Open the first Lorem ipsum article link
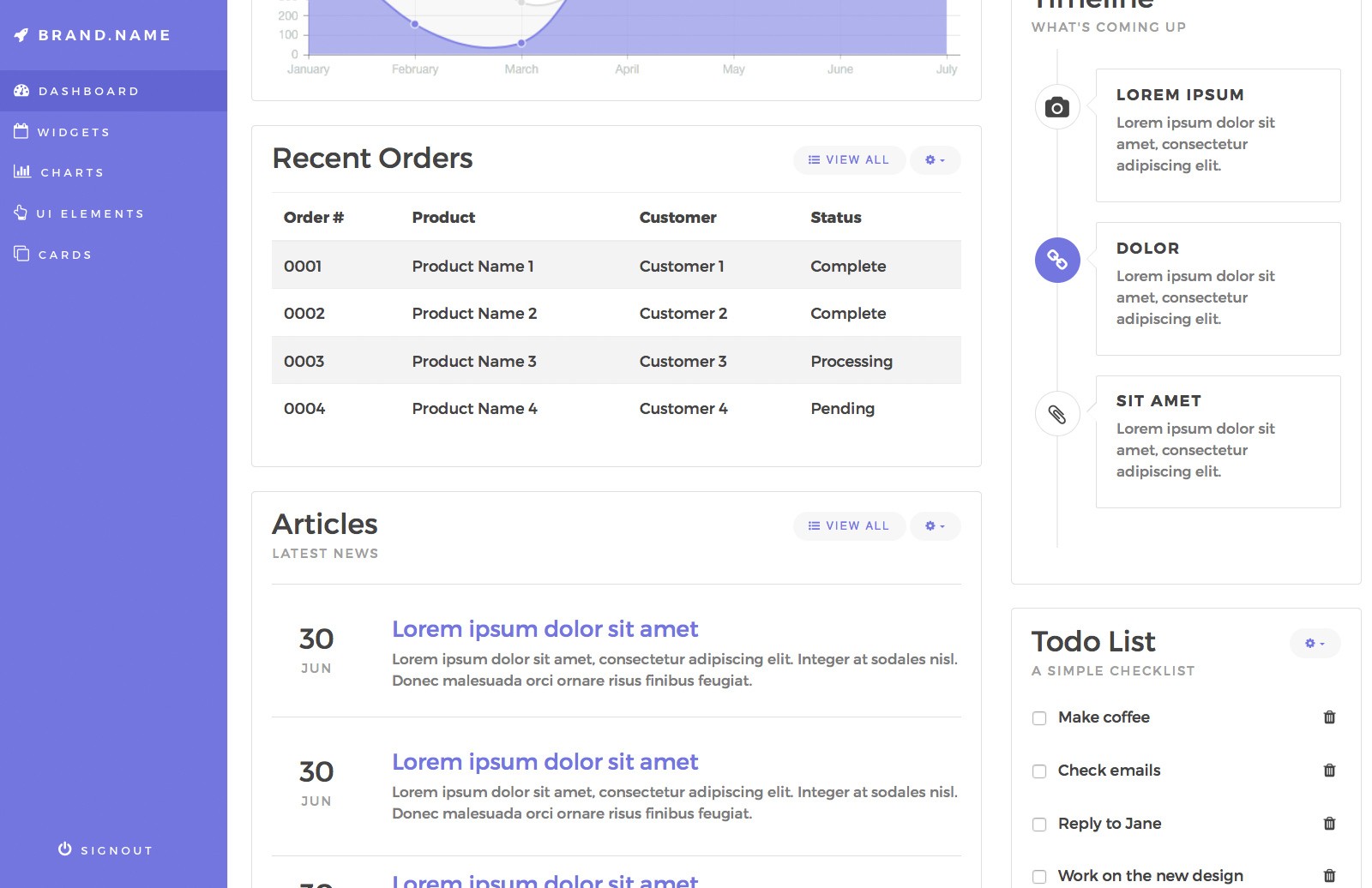 point(545,629)
